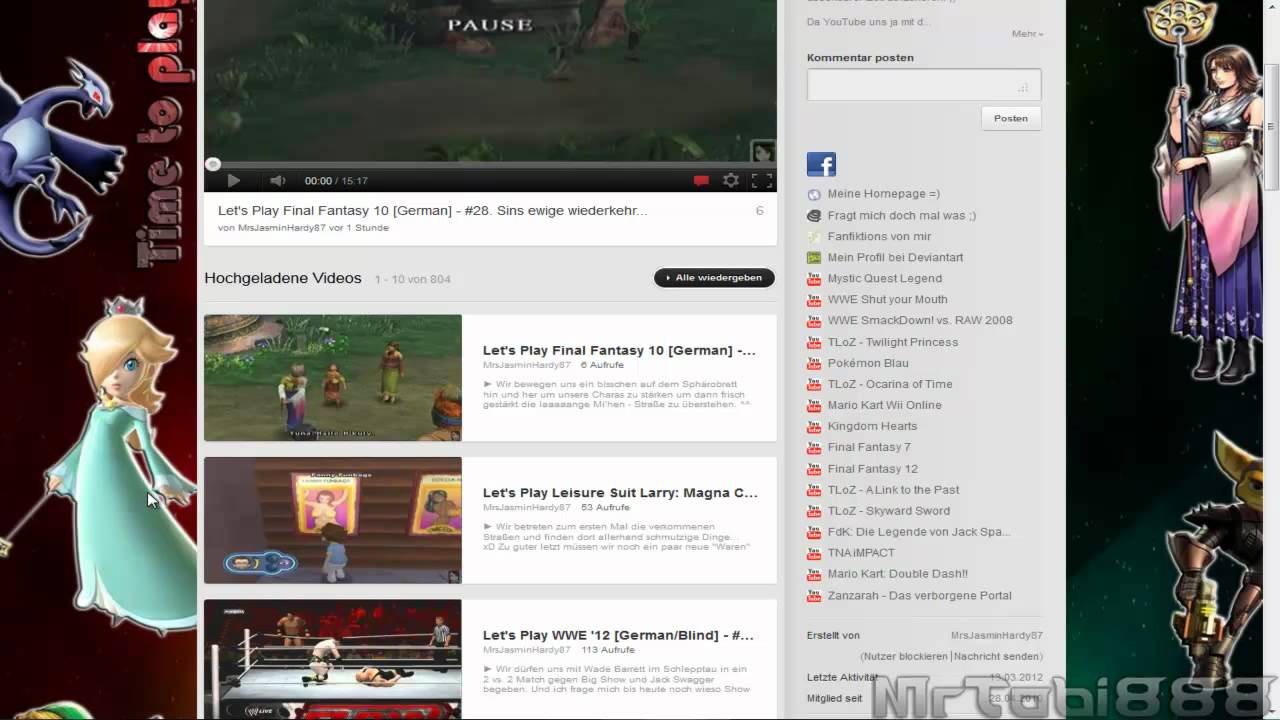Click the video progress bar scrubber
The height and width of the screenshot is (720, 1280).
coord(213,164)
